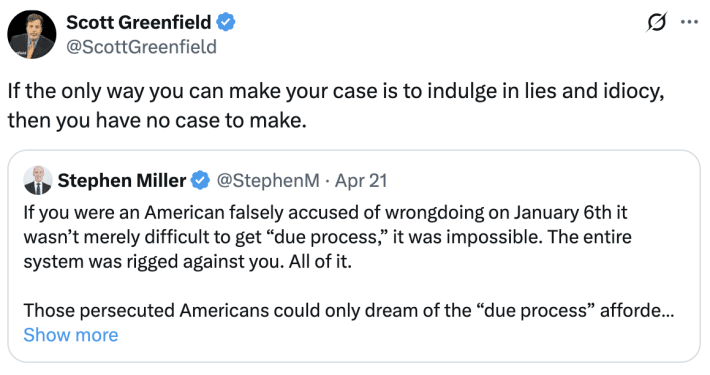Image resolution: width=710 pixels, height=375 pixels.
Task: Click main post text about lies and idiocy
Action: point(336,91)
